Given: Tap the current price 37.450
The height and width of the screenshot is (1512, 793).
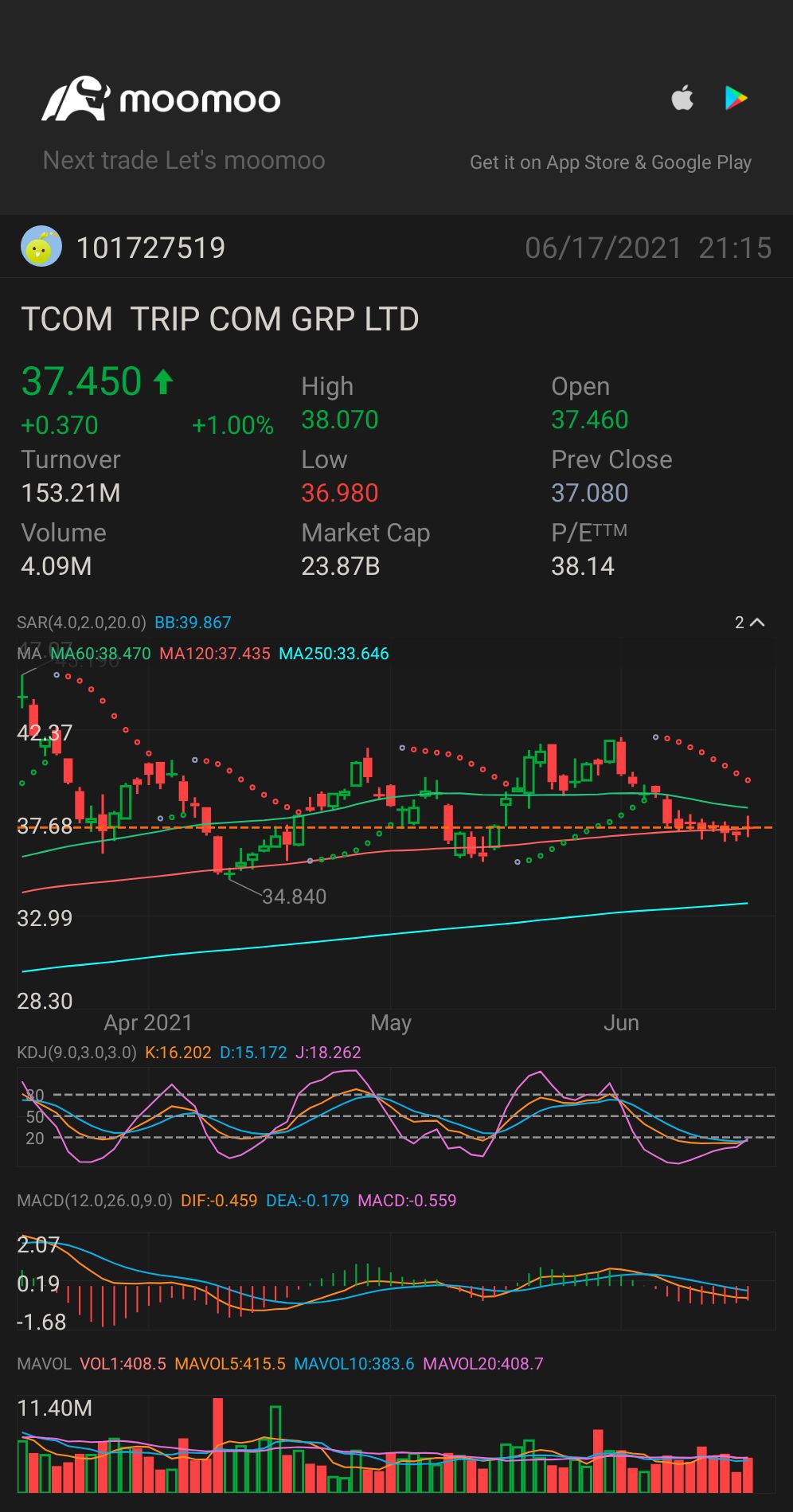Looking at the screenshot, I should point(82,381).
